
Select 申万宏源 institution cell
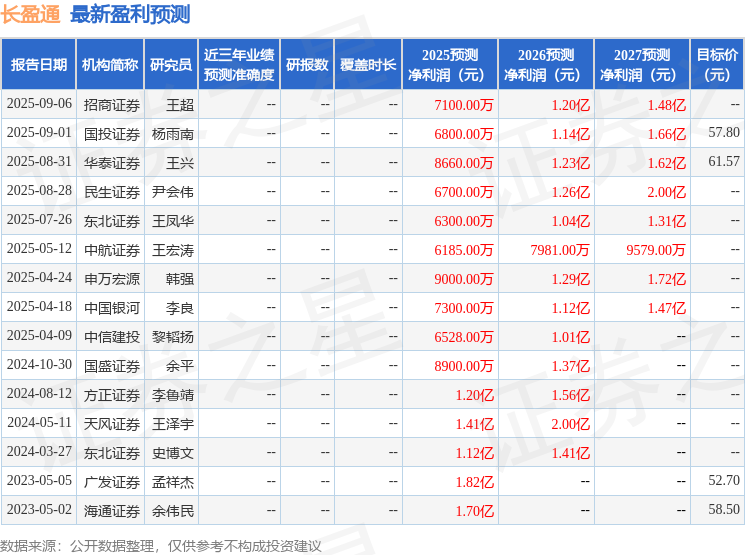(x=112, y=279)
